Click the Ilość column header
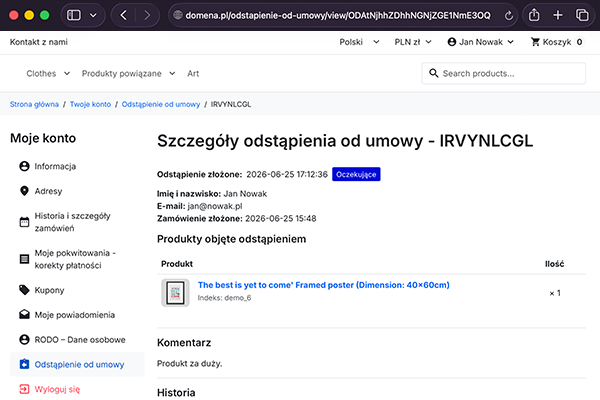 [554, 264]
